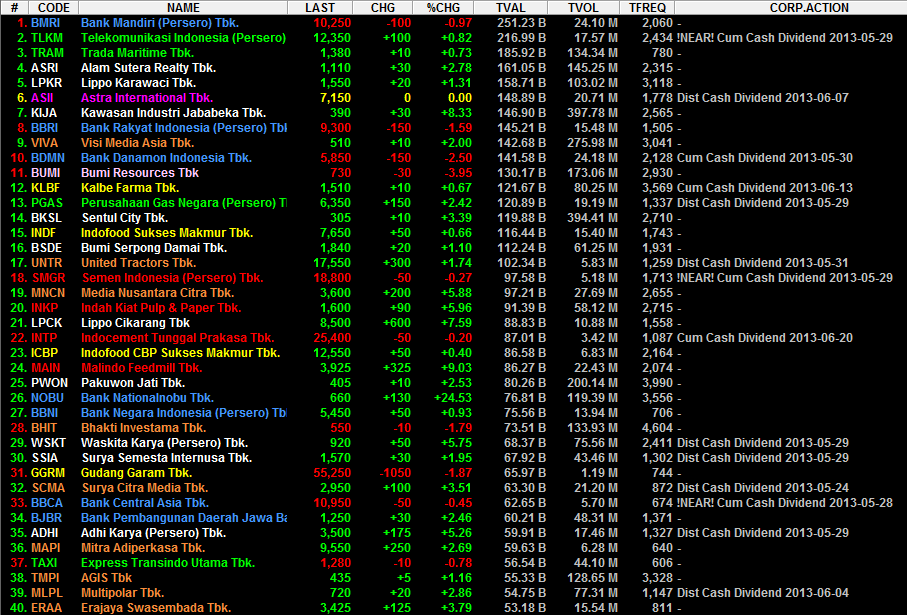
Task: Select stock code TAXI
Action: (x=44, y=565)
